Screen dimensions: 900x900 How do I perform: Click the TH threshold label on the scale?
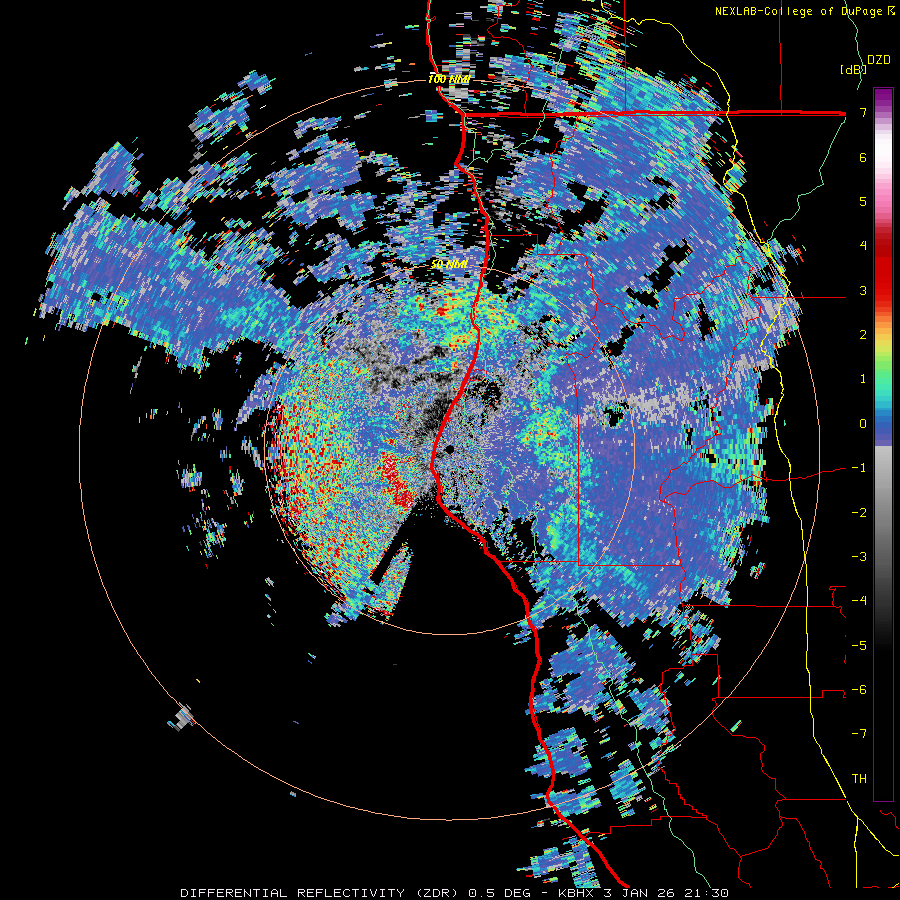click(859, 779)
